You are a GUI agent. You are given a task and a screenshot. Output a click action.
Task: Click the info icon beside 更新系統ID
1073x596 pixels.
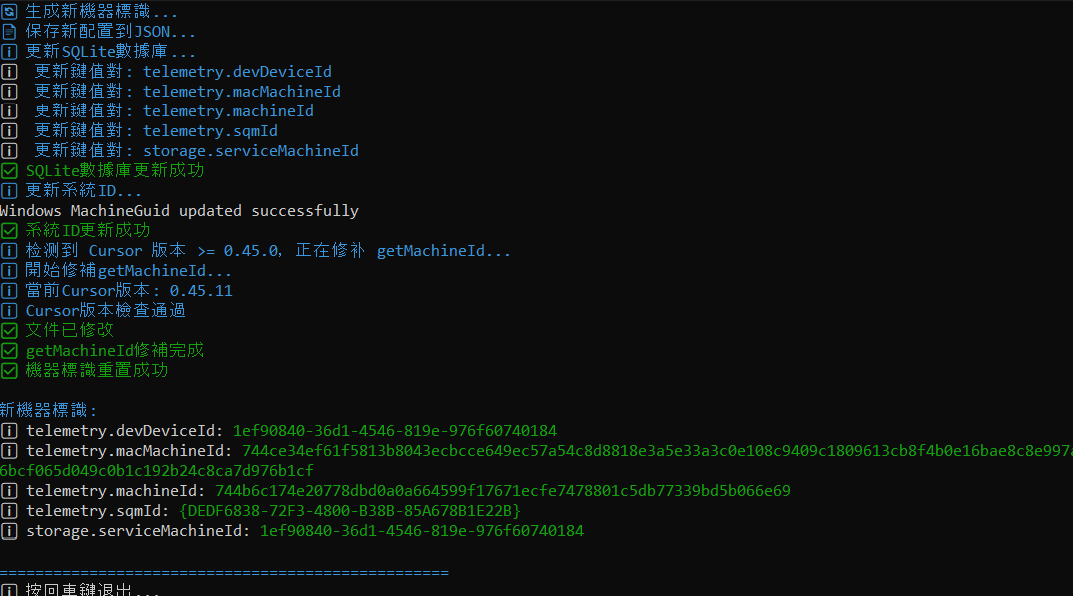point(9,191)
